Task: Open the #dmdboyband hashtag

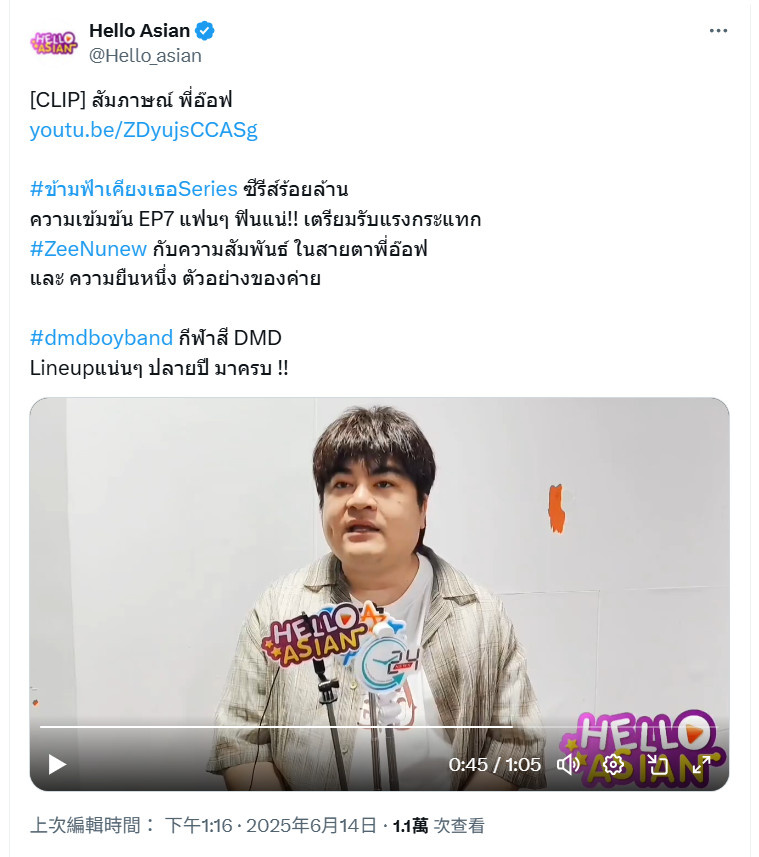Action: pyautogui.click(x=102, y=338)
